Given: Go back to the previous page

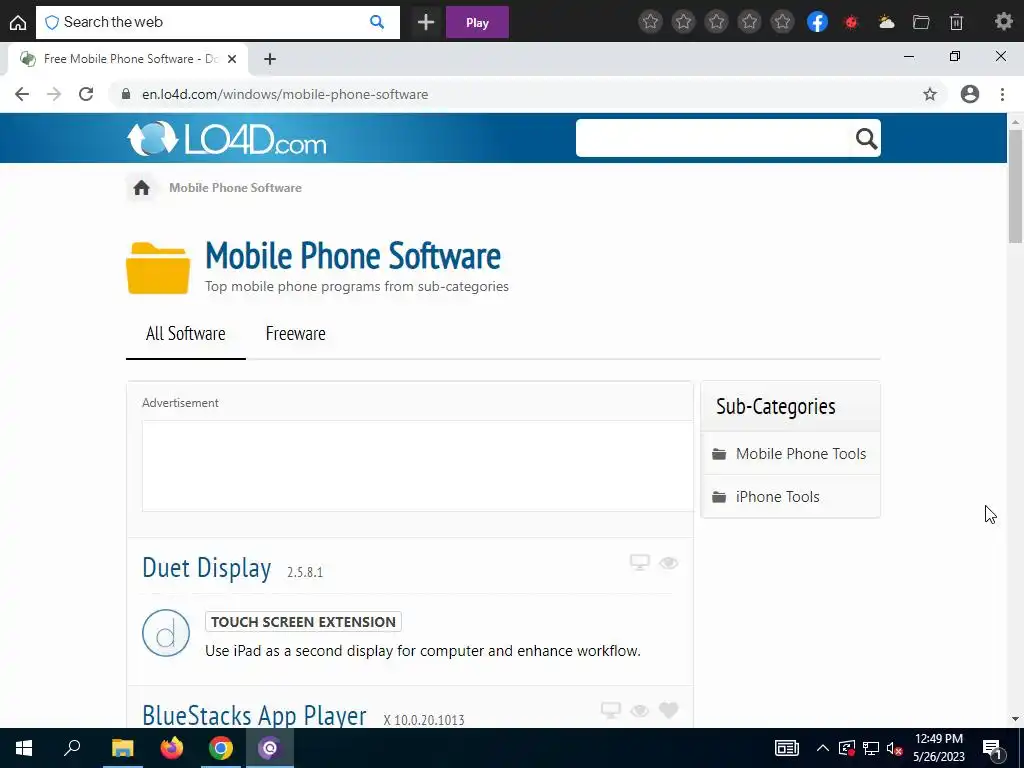Looking at the screenshot, I should tap(22, 94).
